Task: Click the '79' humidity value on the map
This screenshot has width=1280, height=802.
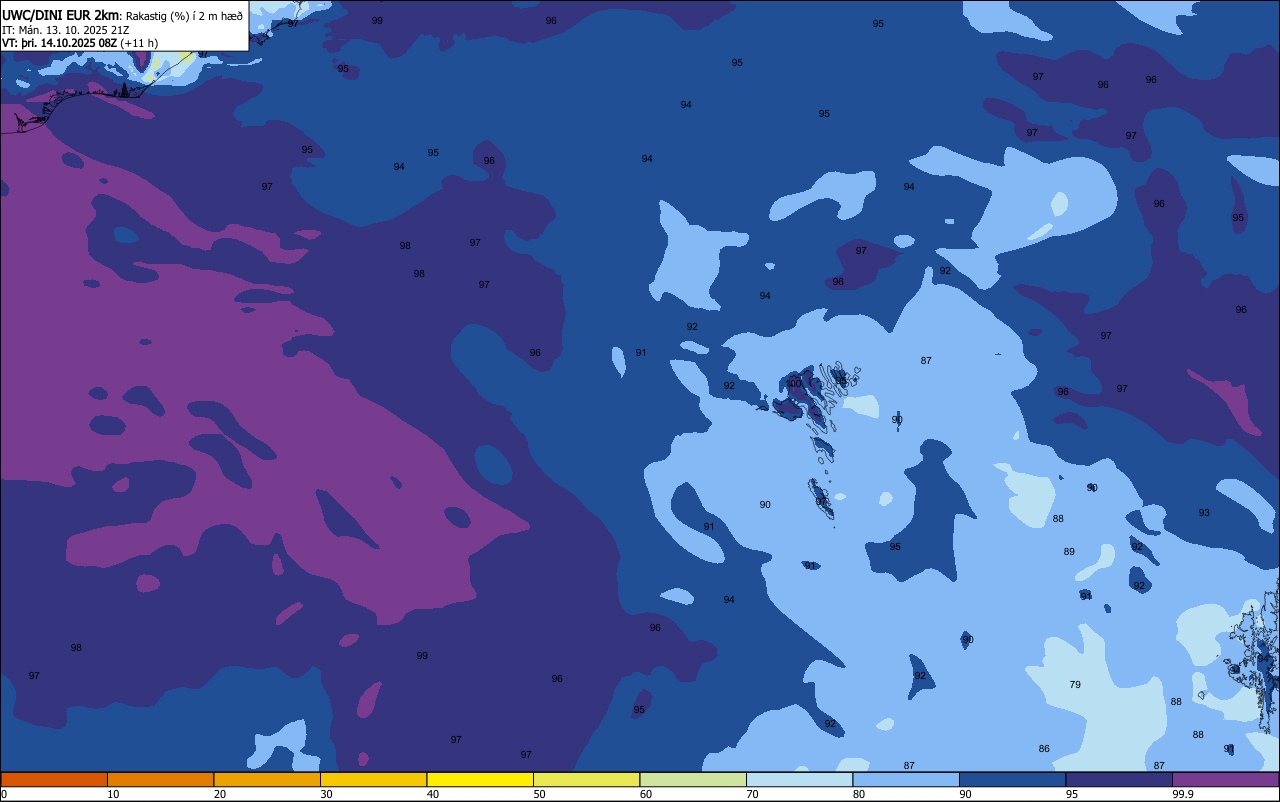Action: click(x=1075, y=685)
